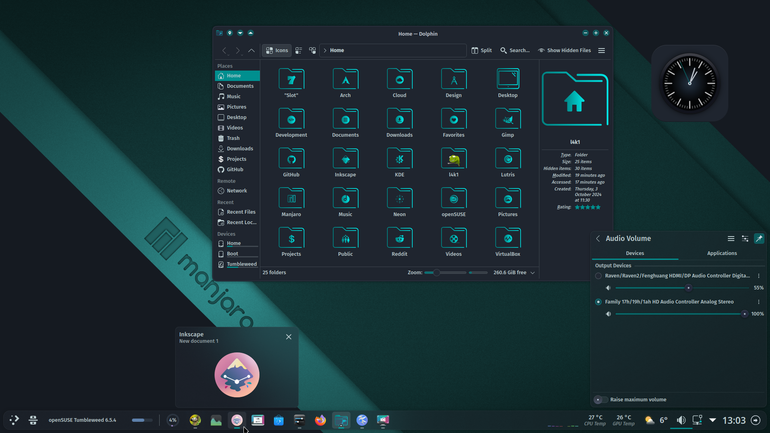Open the Reddit folder
Viewport: 770px width, 433px height.
pyautogui.click(x=399, y=242)
